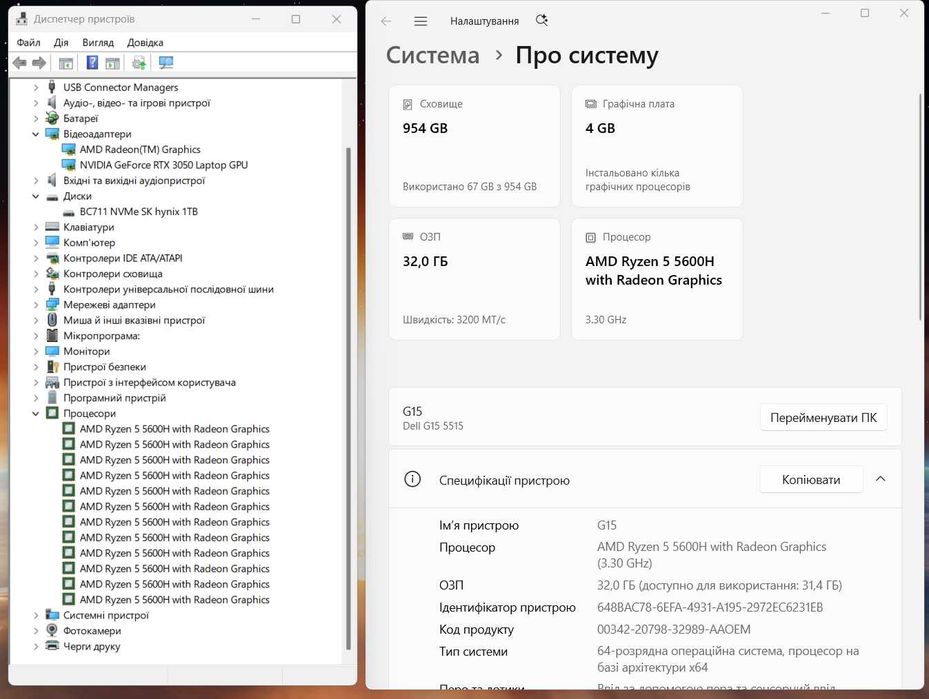Click the back arrow in Settings window
The image size is (929, 699).
click(386, 21)
